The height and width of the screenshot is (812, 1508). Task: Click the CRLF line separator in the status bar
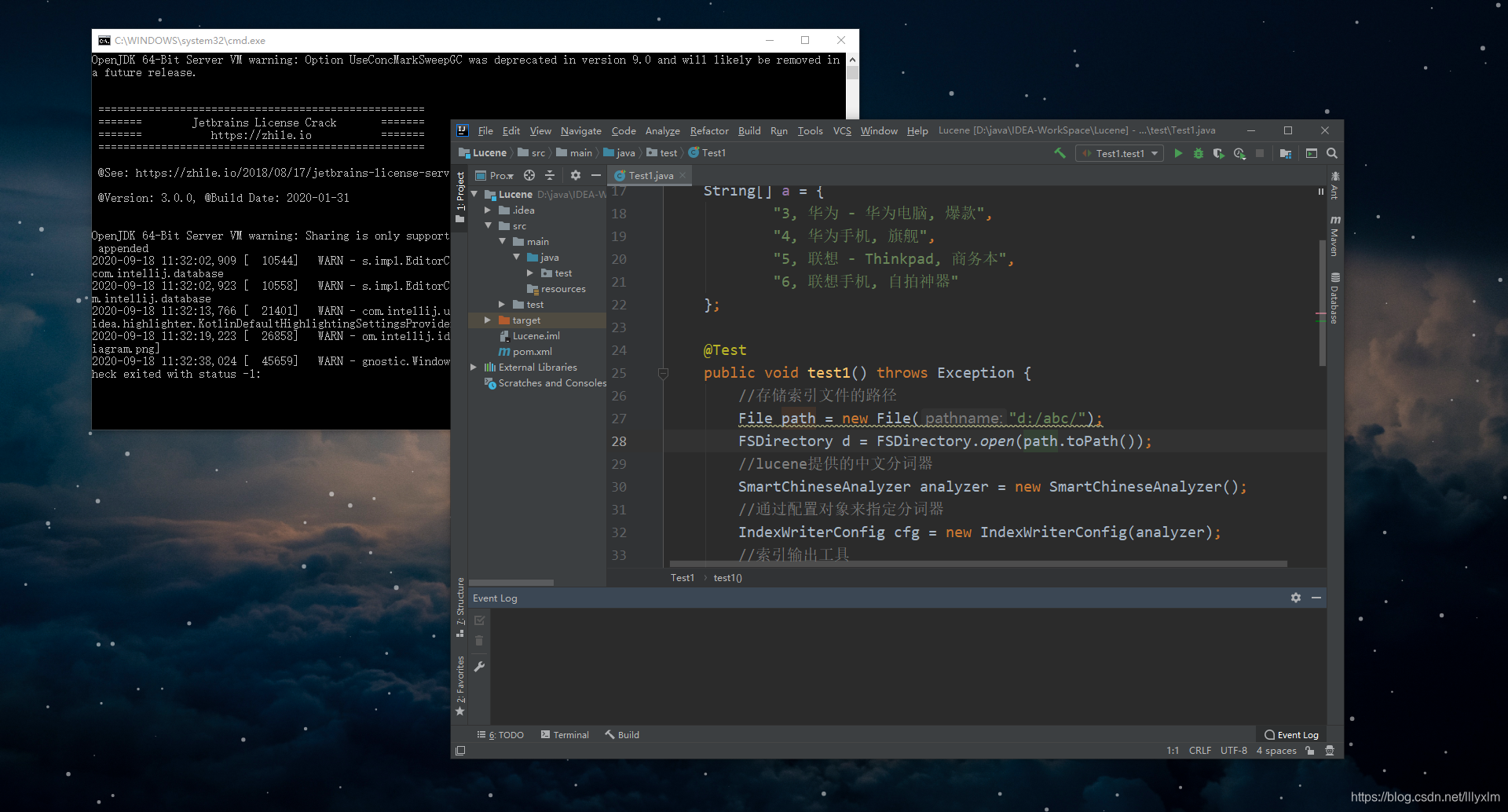[1199, 751]
